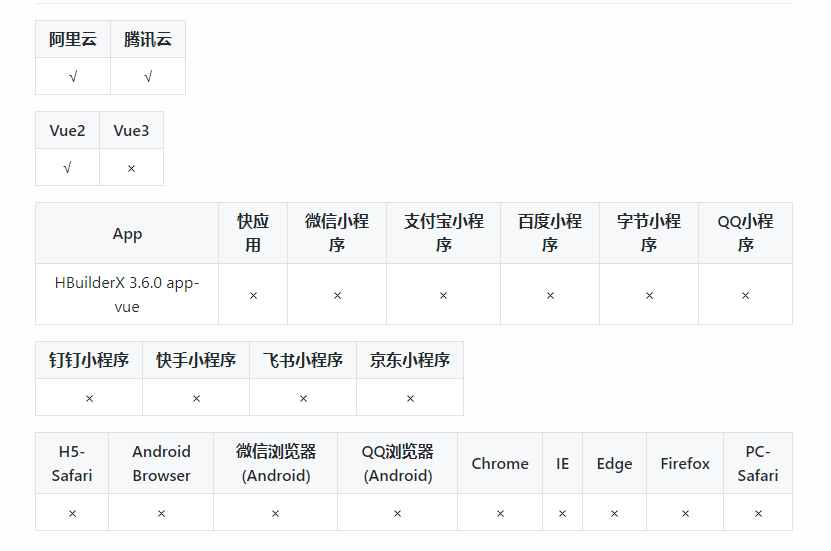Click the checkmark under Vue2
The image size is (831, 551).
point(67,168)
